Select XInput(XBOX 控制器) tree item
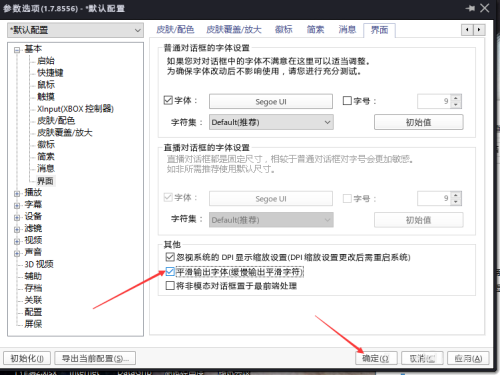Screen dimensions: 500x375 tap(75, 109)
